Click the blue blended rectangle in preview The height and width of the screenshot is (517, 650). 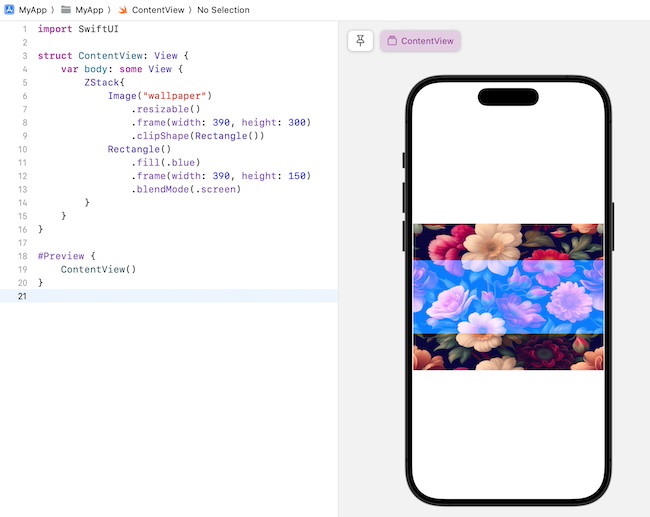[x=508, y=297]
